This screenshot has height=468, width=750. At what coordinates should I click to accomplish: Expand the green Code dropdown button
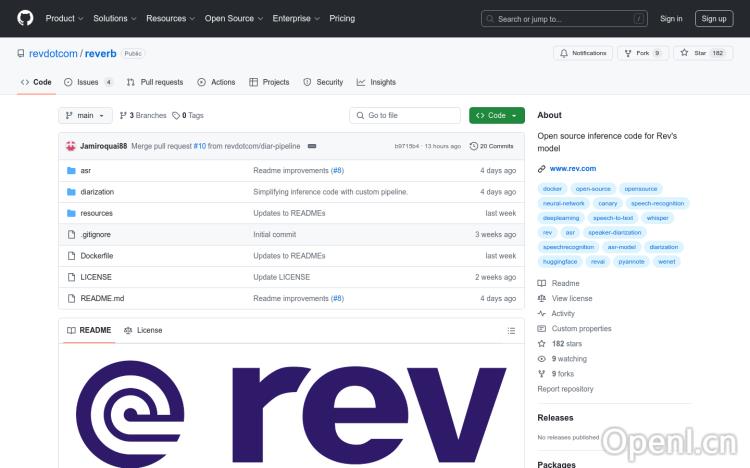click(496, 115)
